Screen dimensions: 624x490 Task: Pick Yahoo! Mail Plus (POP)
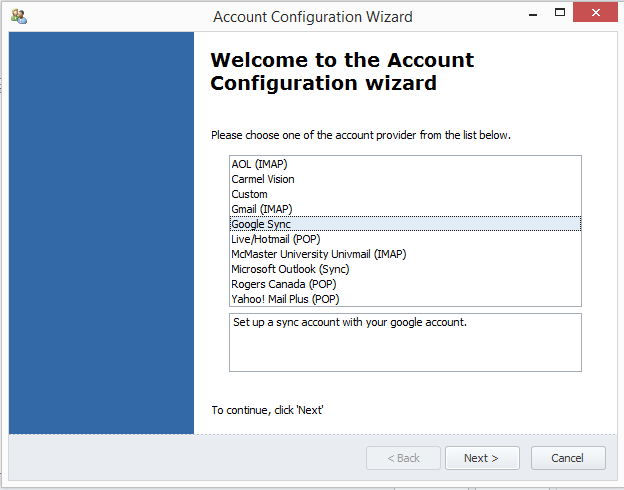(x=284, y=299)
